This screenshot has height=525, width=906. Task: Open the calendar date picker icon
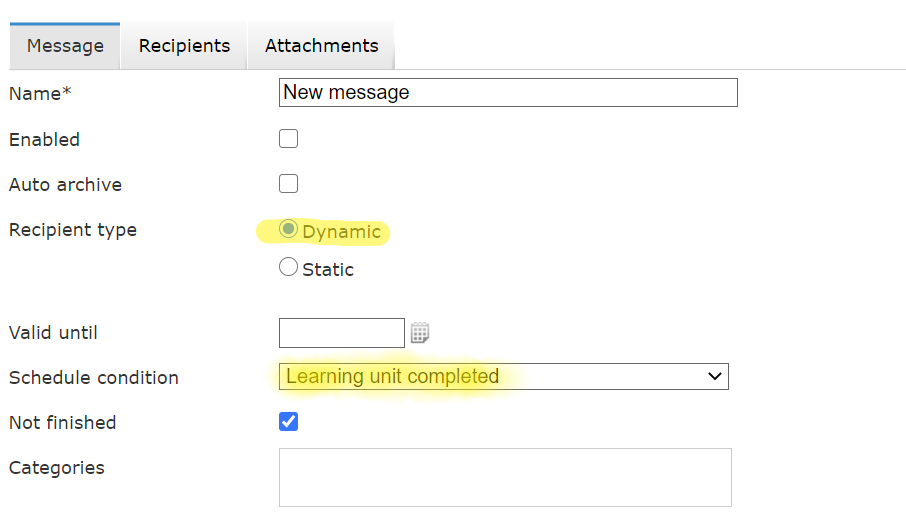tap(420, 333)
